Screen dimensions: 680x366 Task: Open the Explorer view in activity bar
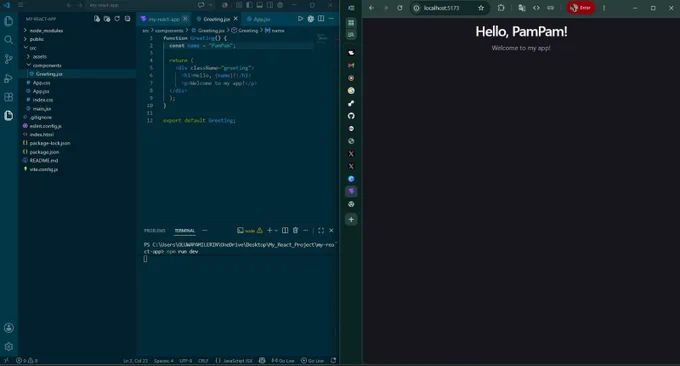9,21
